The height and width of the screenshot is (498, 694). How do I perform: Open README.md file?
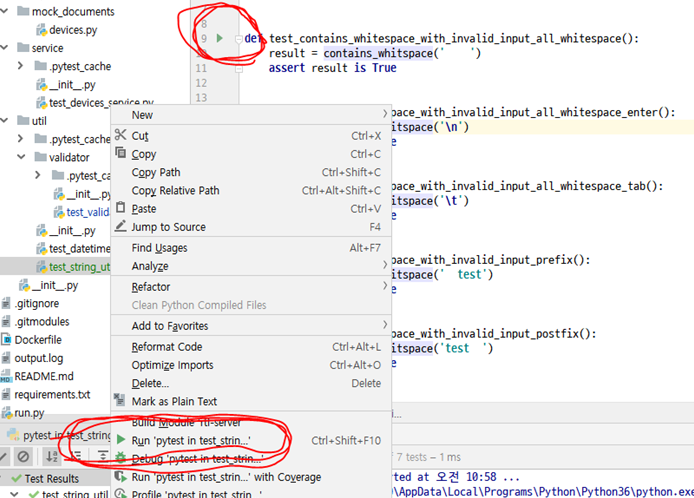44,376
